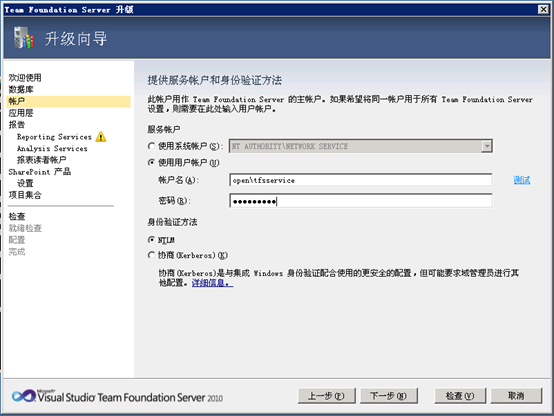This screenshot has width=554, height=416.
Task: Select 就绪检查 step
Action: (x=25, y=228)
